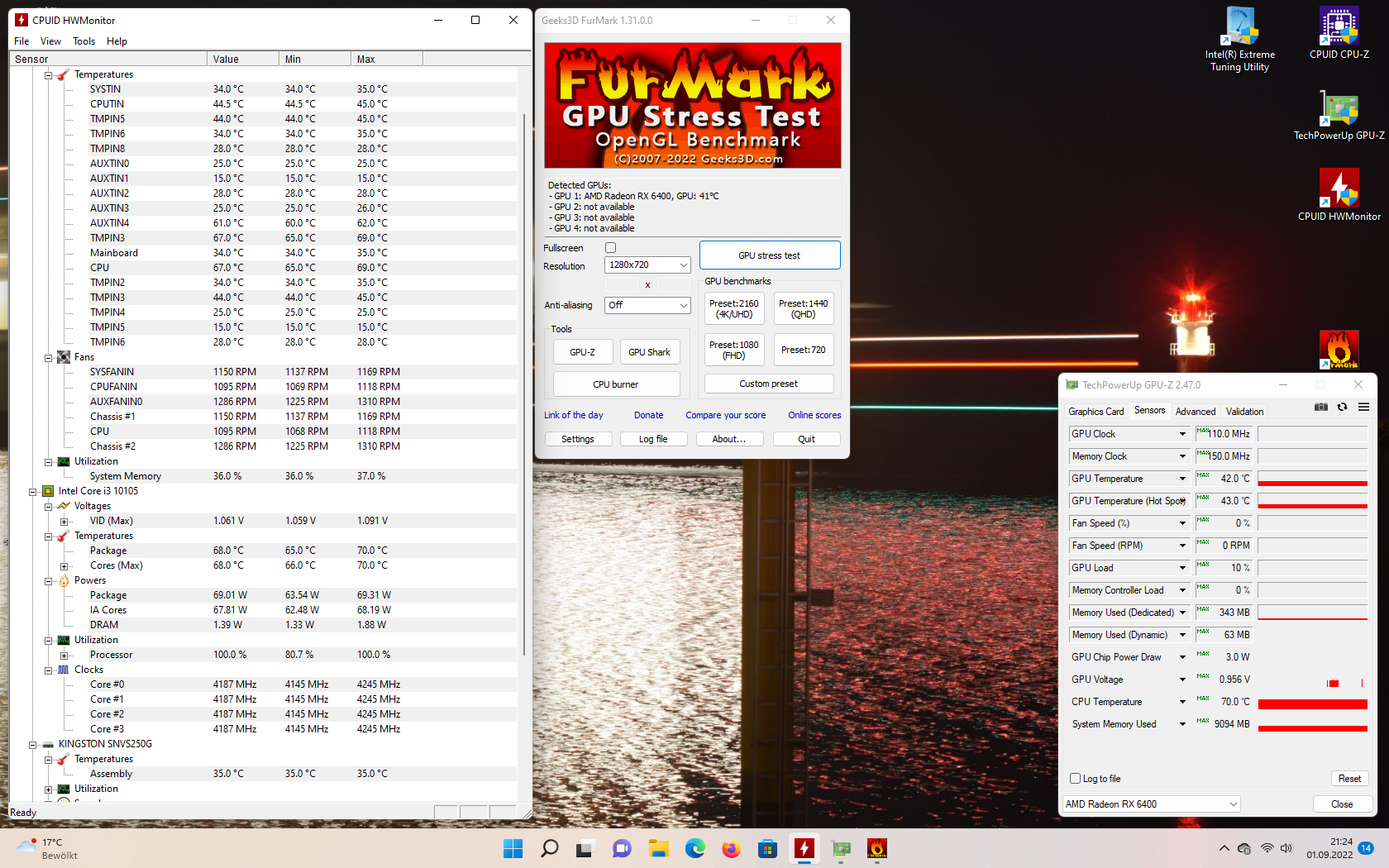Open Compare your score link

pos(726,415)
